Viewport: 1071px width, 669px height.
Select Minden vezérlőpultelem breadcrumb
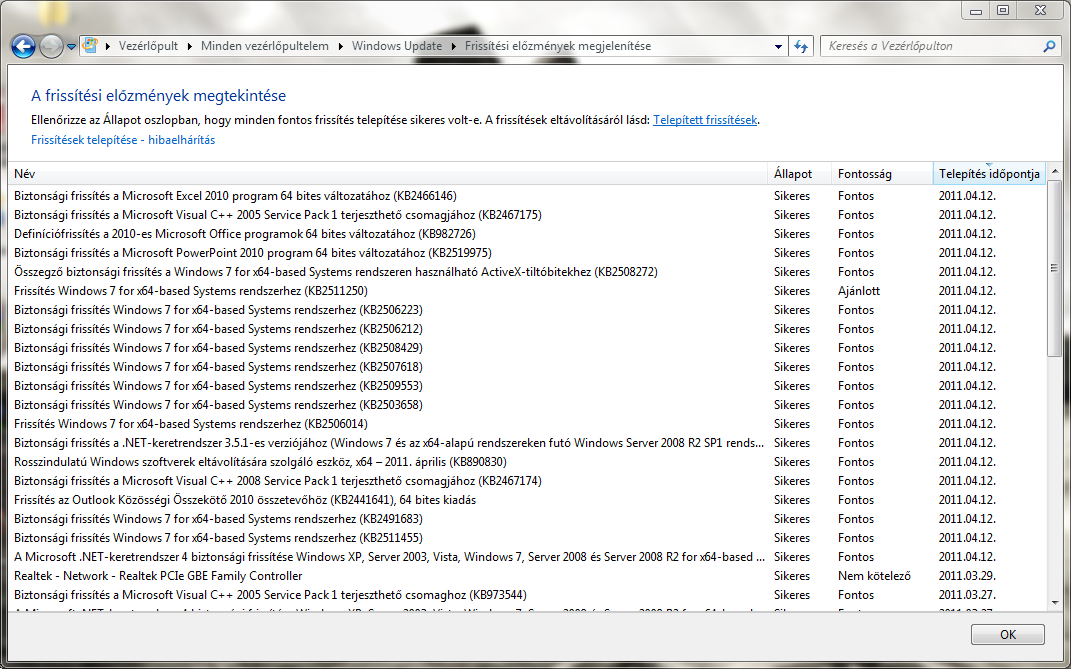264,46
